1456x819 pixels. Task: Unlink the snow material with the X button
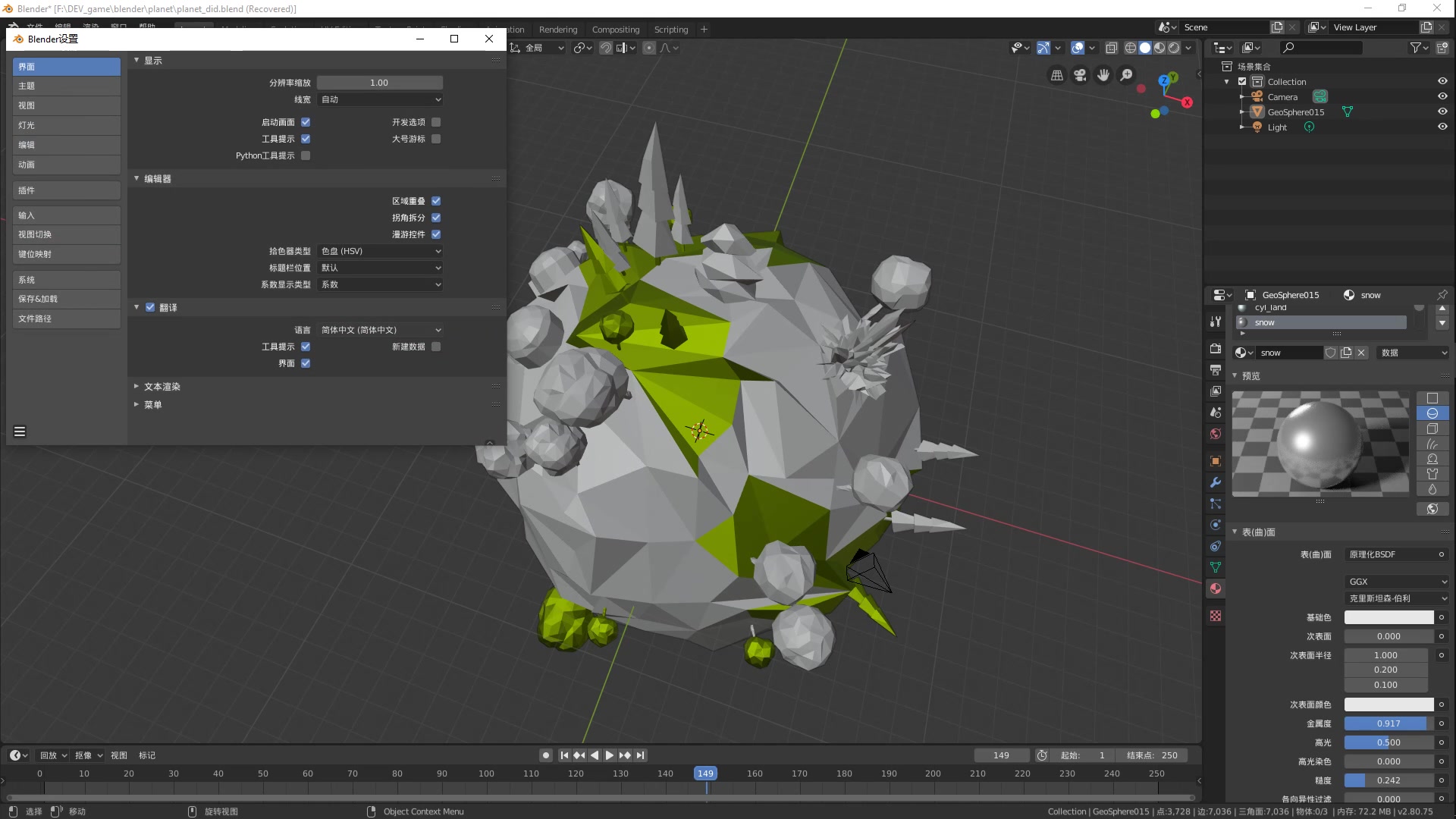pos(1362,352)
